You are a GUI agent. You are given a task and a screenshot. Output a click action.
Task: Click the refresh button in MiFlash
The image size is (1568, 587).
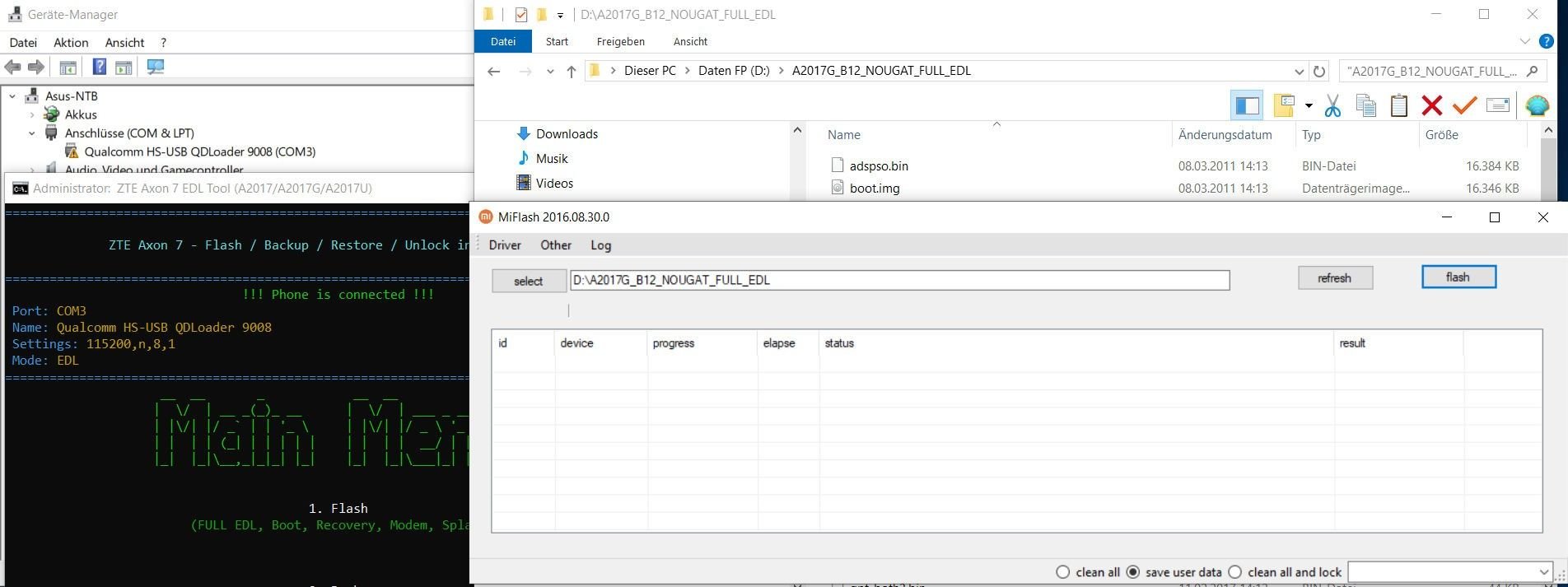pos(1335,278)
